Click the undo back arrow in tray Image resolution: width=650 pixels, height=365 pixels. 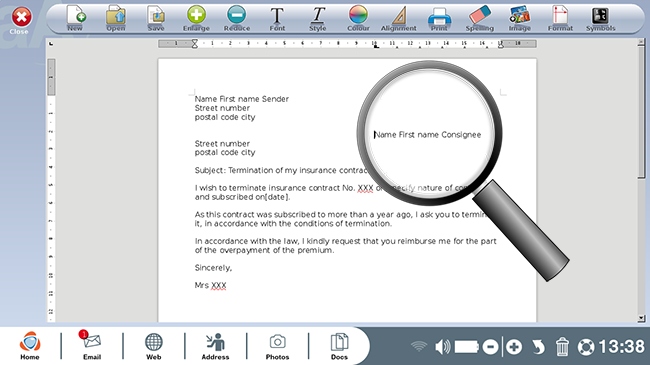coord(538,347)
